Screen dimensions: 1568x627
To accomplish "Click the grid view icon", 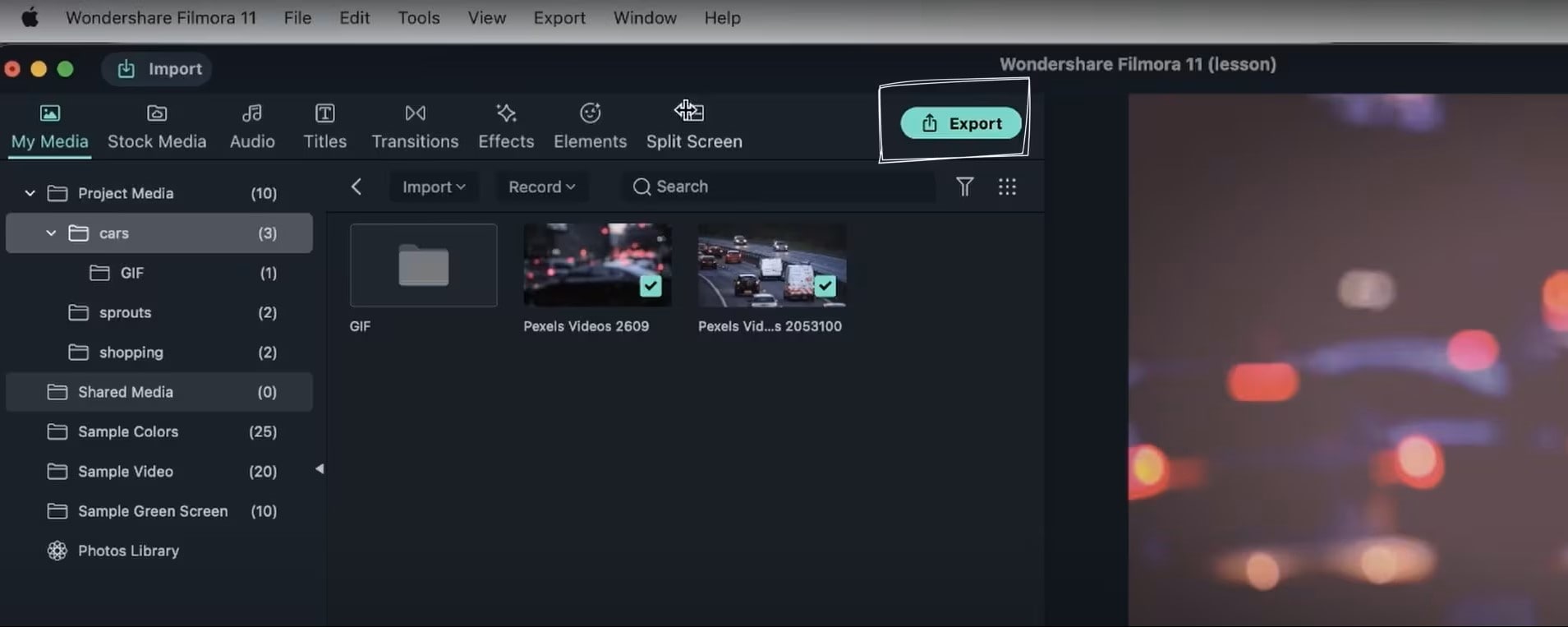I will 1007,187.
